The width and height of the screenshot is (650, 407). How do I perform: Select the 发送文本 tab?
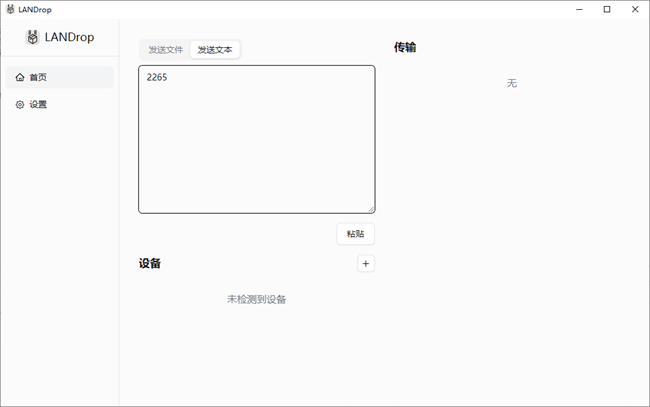point(215,50)
